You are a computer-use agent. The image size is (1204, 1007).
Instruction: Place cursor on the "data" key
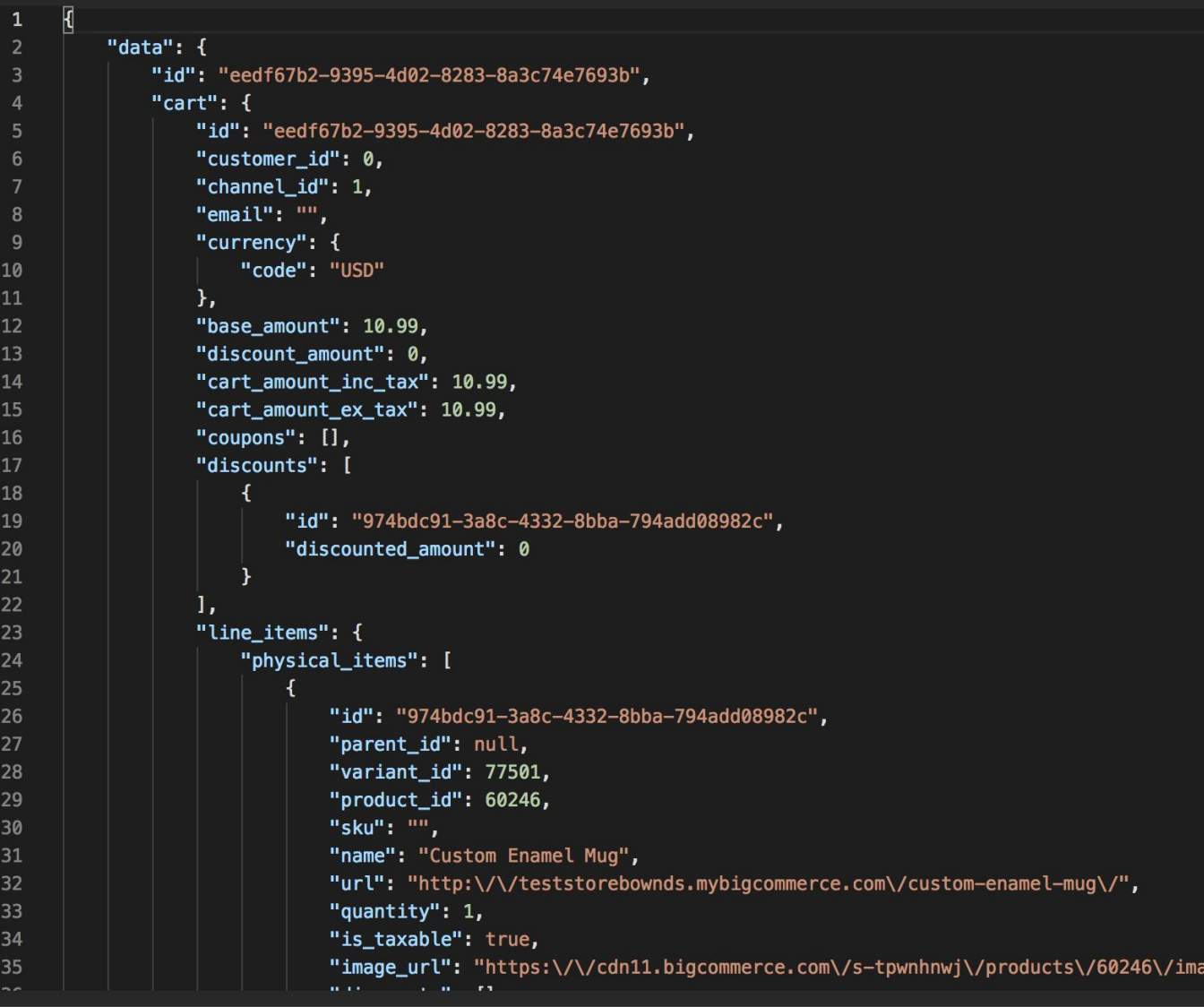[x=140, y=47]
